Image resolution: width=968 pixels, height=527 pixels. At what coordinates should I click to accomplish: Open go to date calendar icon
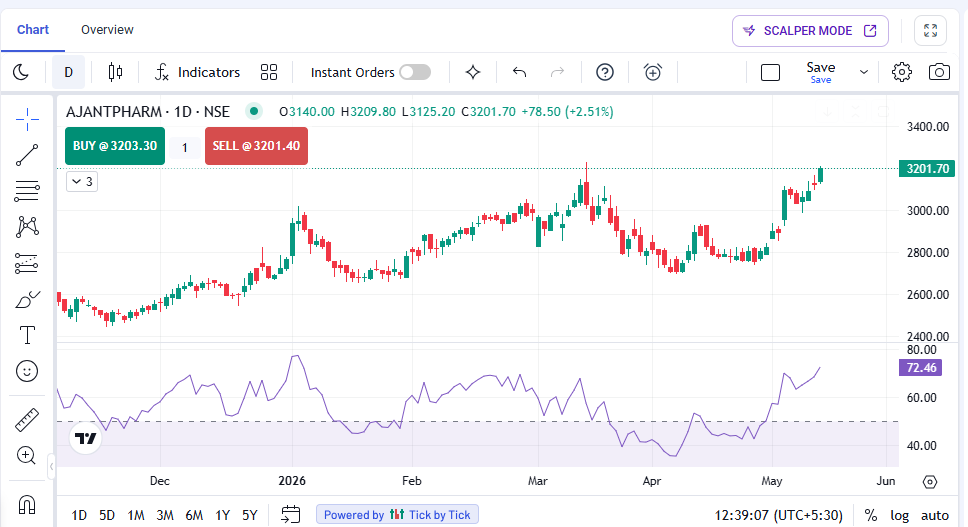coord(290,514)
